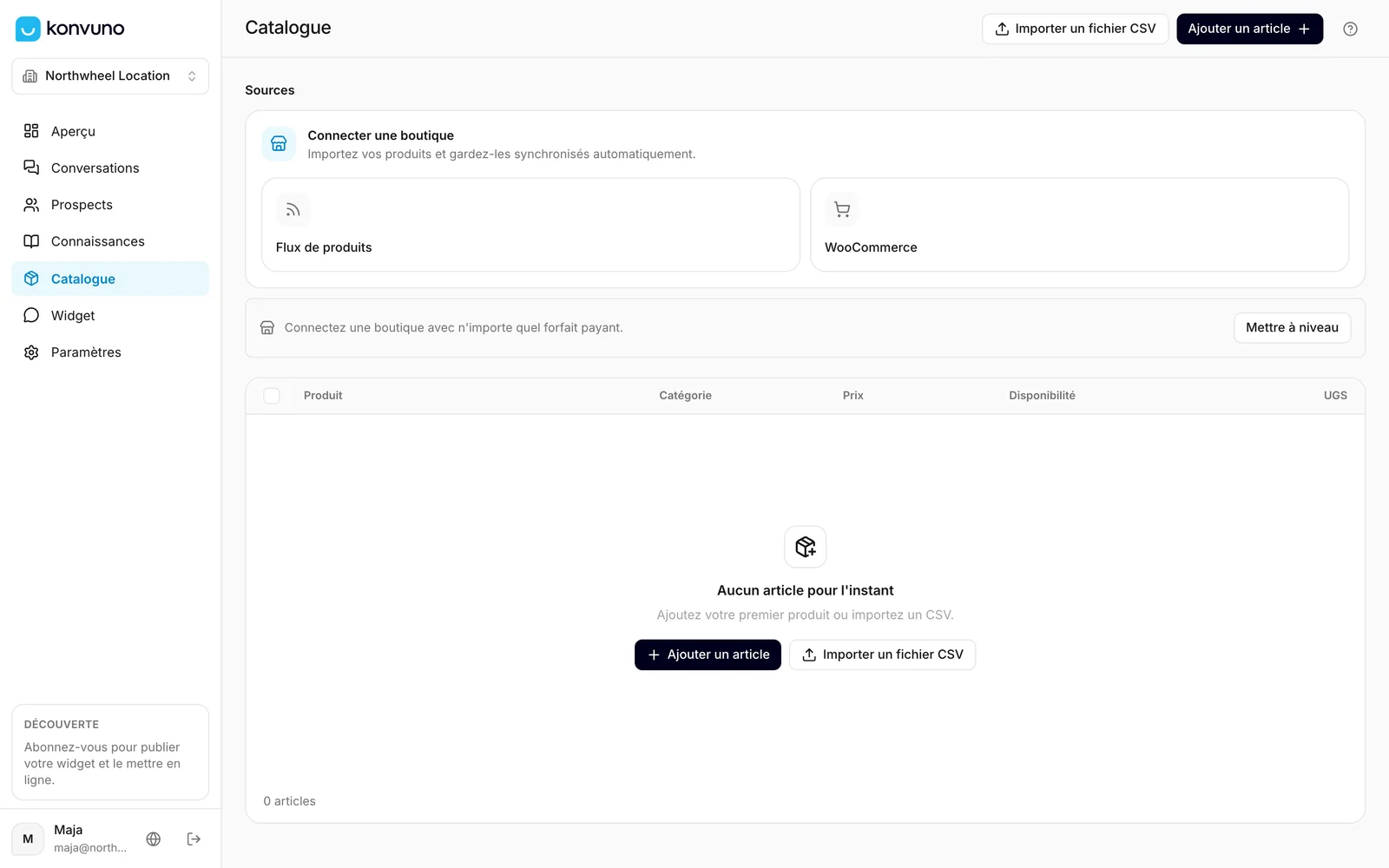The image size is (1389, 868).
Task: Click the Prix column header
Action: pyautogui.click(x=852, y=396)
